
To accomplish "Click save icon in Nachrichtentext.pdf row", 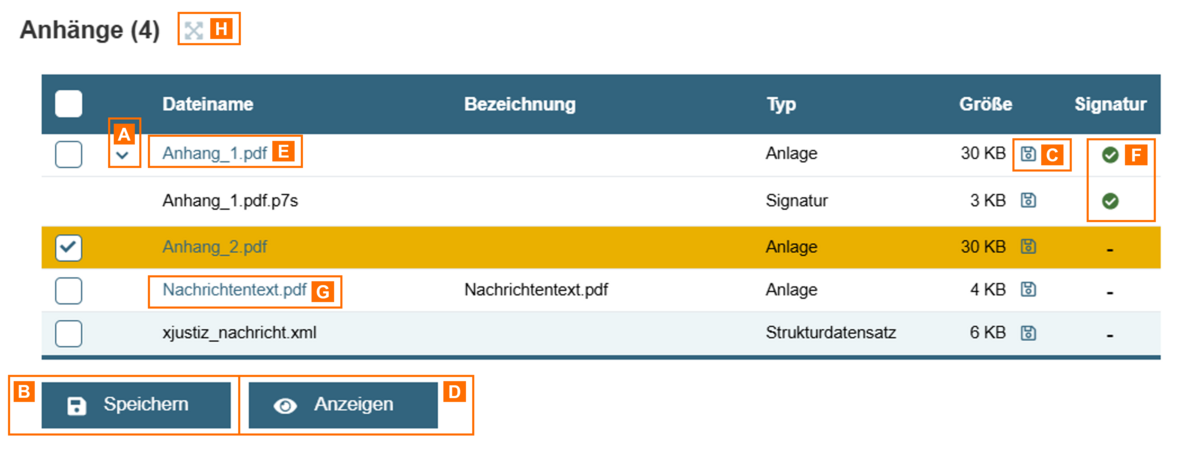I will (x=1028, y=290).
